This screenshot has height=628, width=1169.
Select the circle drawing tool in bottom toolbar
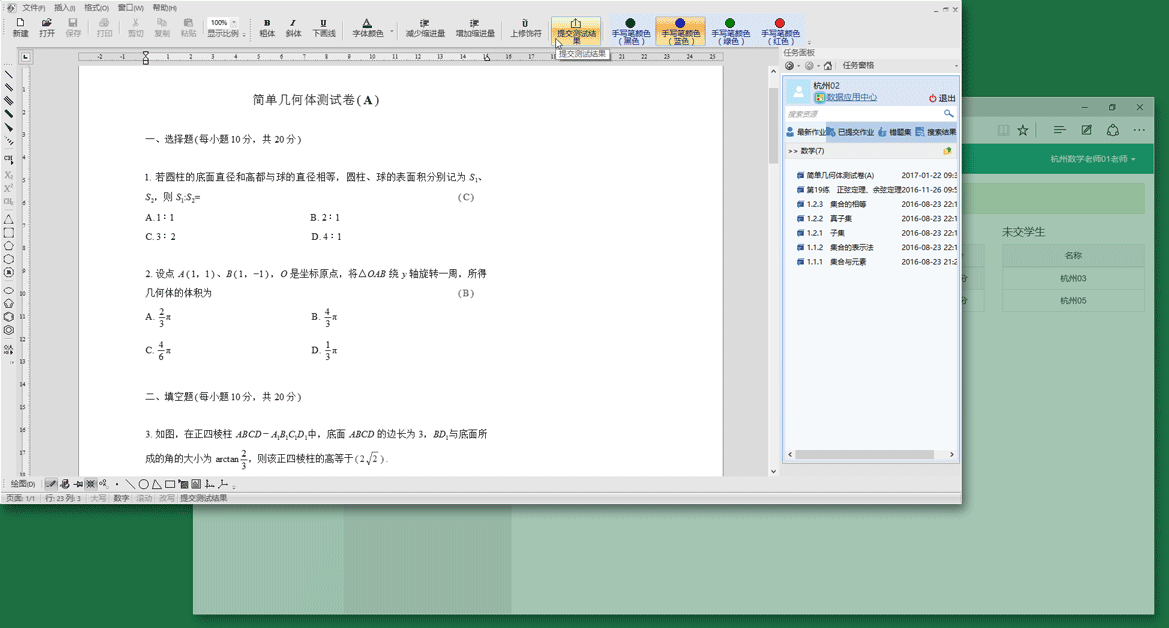click(144, 485)
